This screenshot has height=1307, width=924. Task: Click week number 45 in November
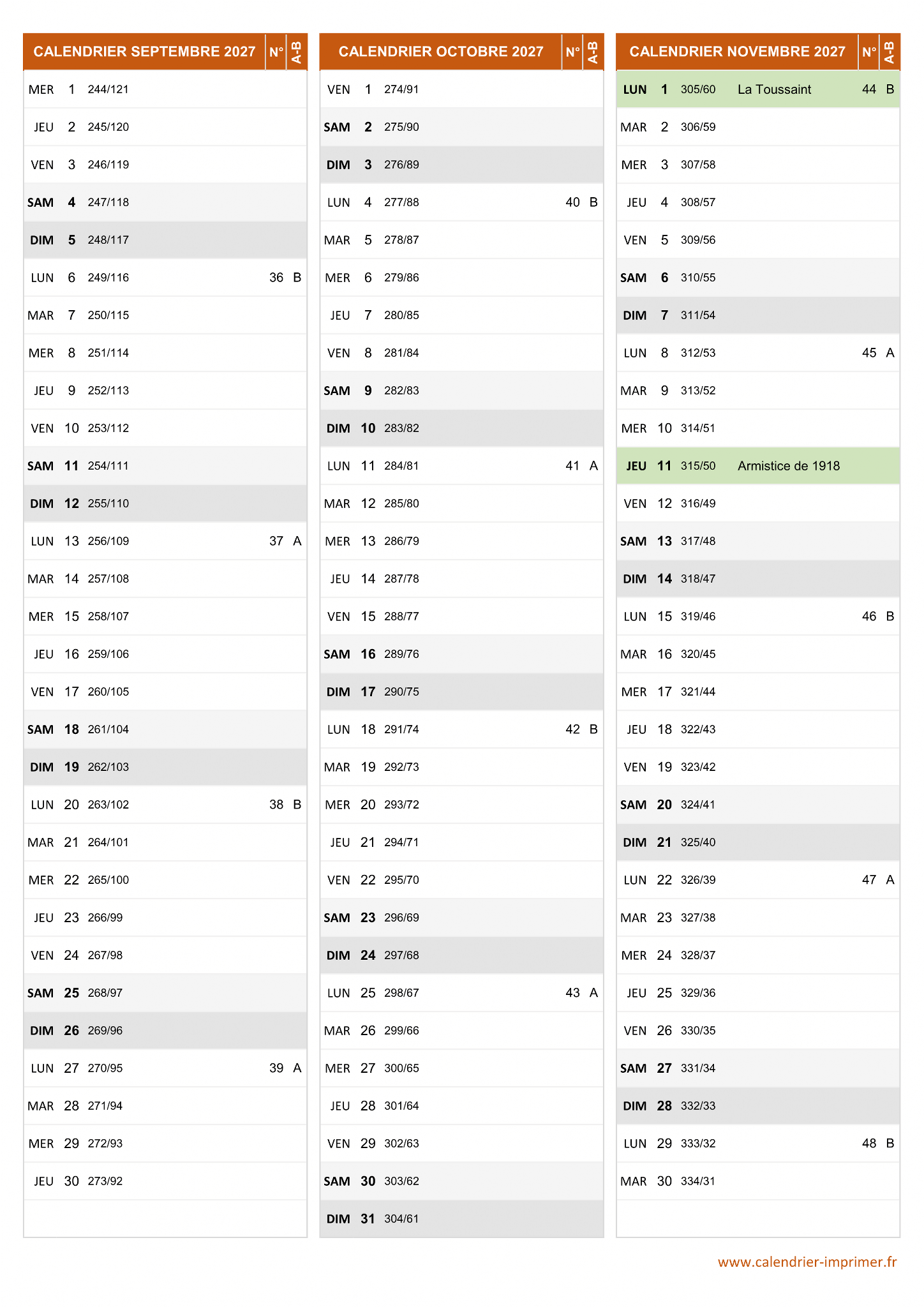[x=868, y=353]
